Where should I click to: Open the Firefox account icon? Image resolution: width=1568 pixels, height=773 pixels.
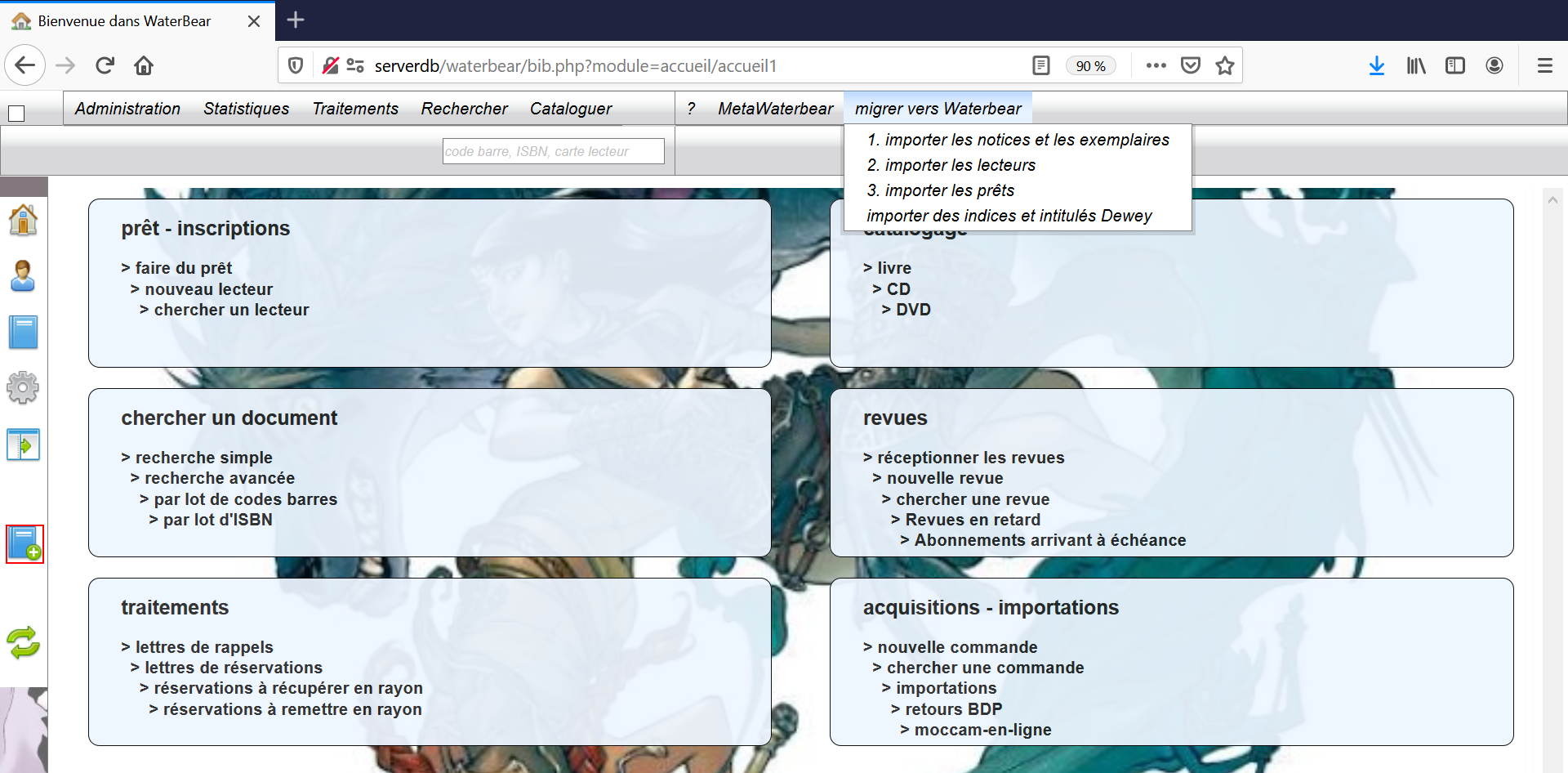[x=1494, y=65]
